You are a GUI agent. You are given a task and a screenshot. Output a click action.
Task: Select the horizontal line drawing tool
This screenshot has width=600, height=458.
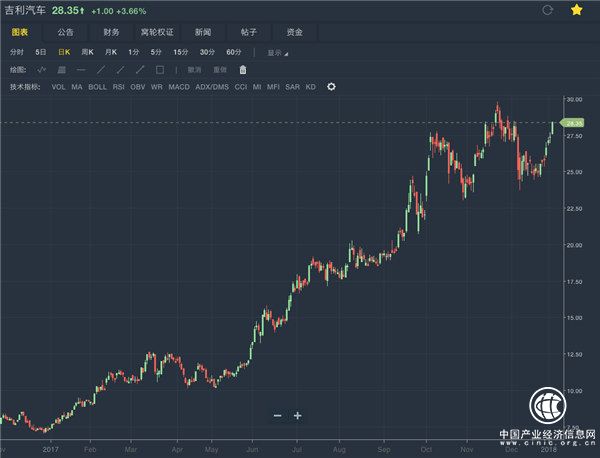pyautogui.click(x=81, y=69)
